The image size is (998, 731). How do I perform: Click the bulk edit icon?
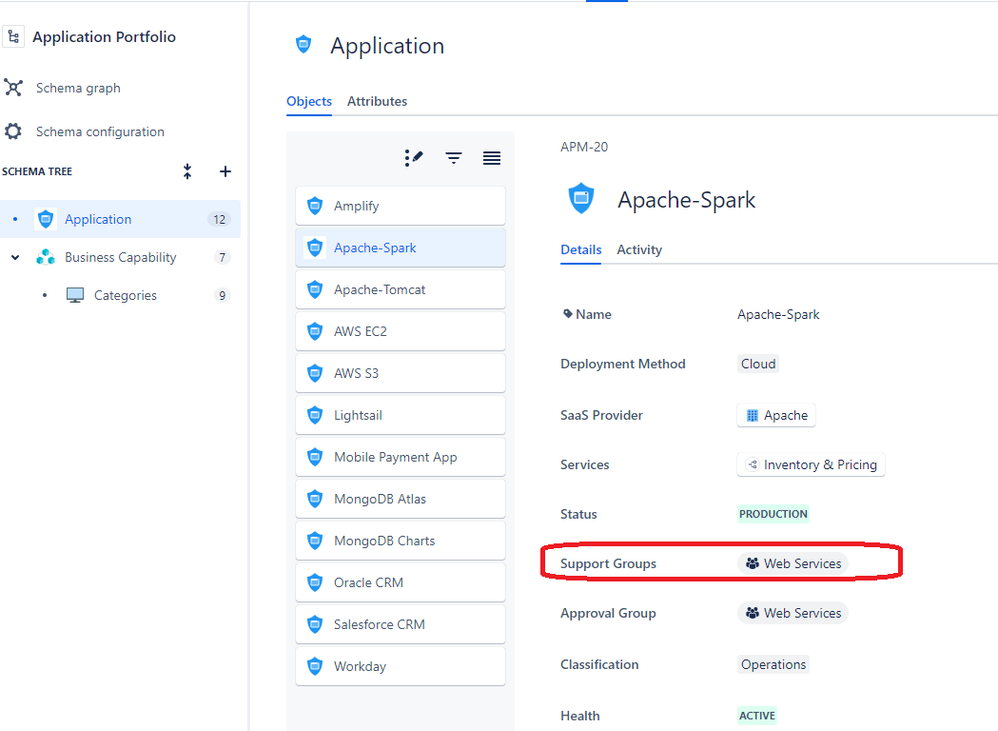point(414,158)
